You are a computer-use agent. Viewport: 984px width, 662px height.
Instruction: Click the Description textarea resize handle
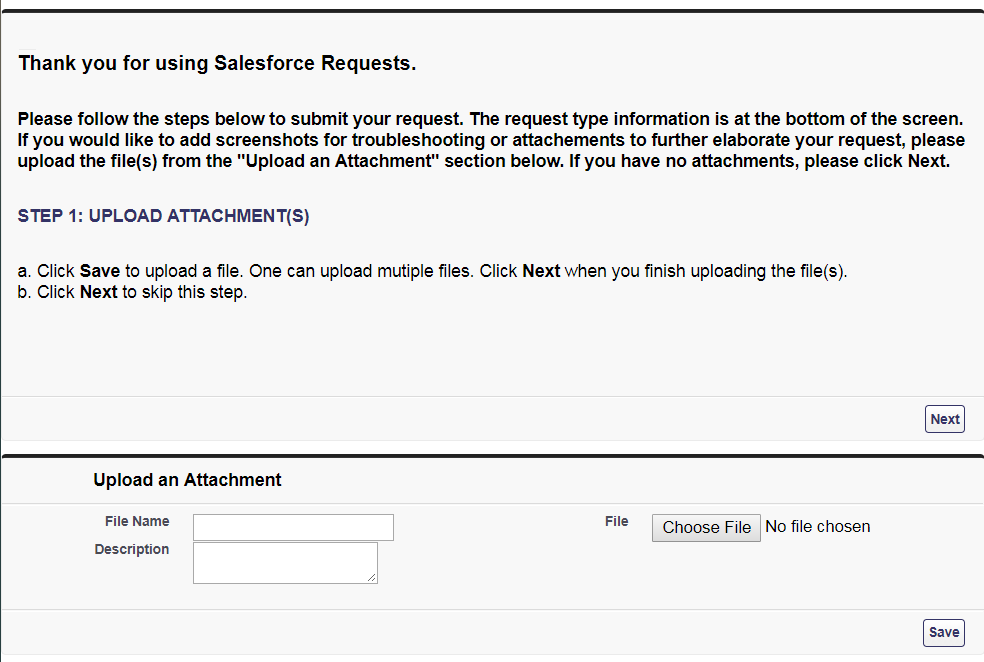(372, 577)
